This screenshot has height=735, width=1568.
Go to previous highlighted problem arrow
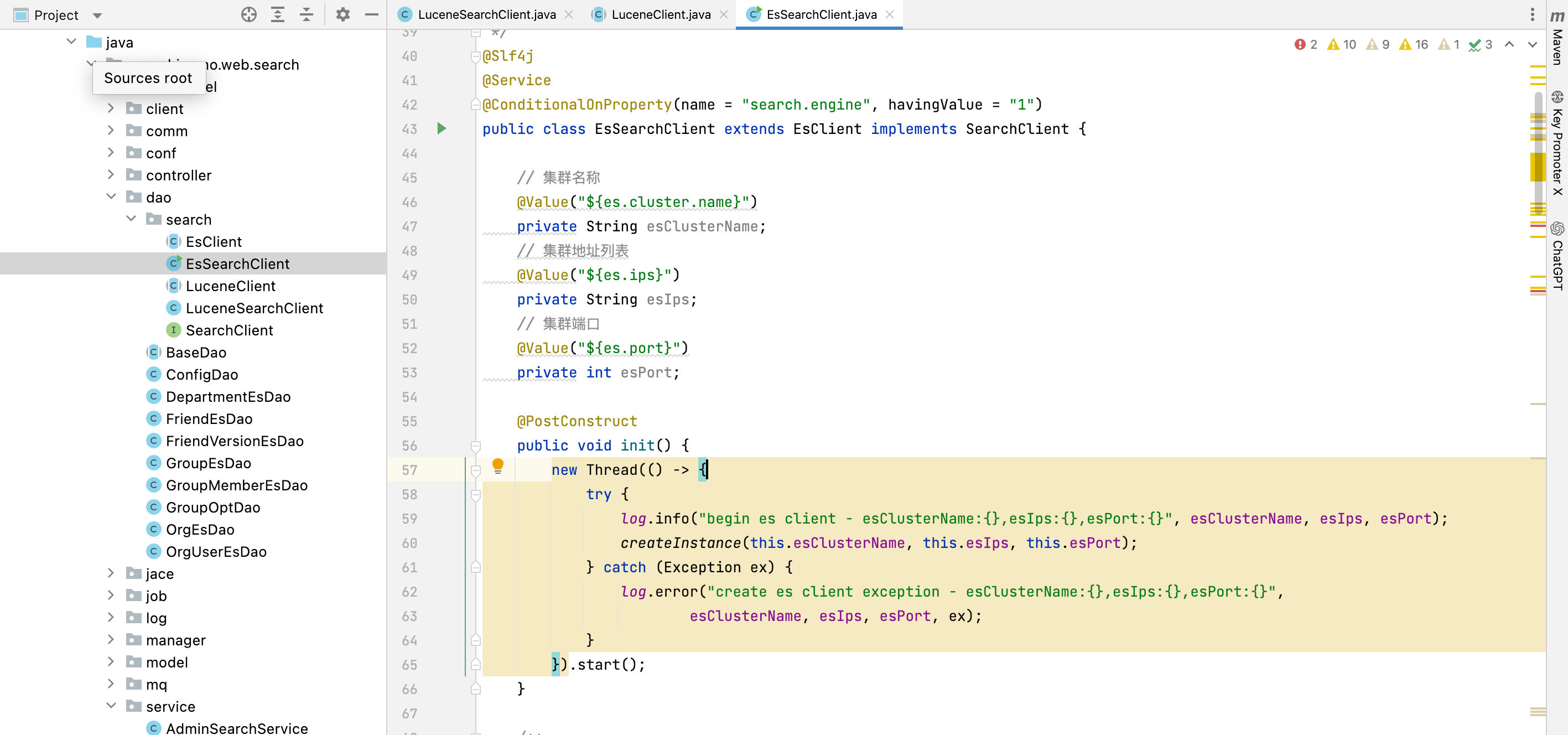[x=1509, y=44]
